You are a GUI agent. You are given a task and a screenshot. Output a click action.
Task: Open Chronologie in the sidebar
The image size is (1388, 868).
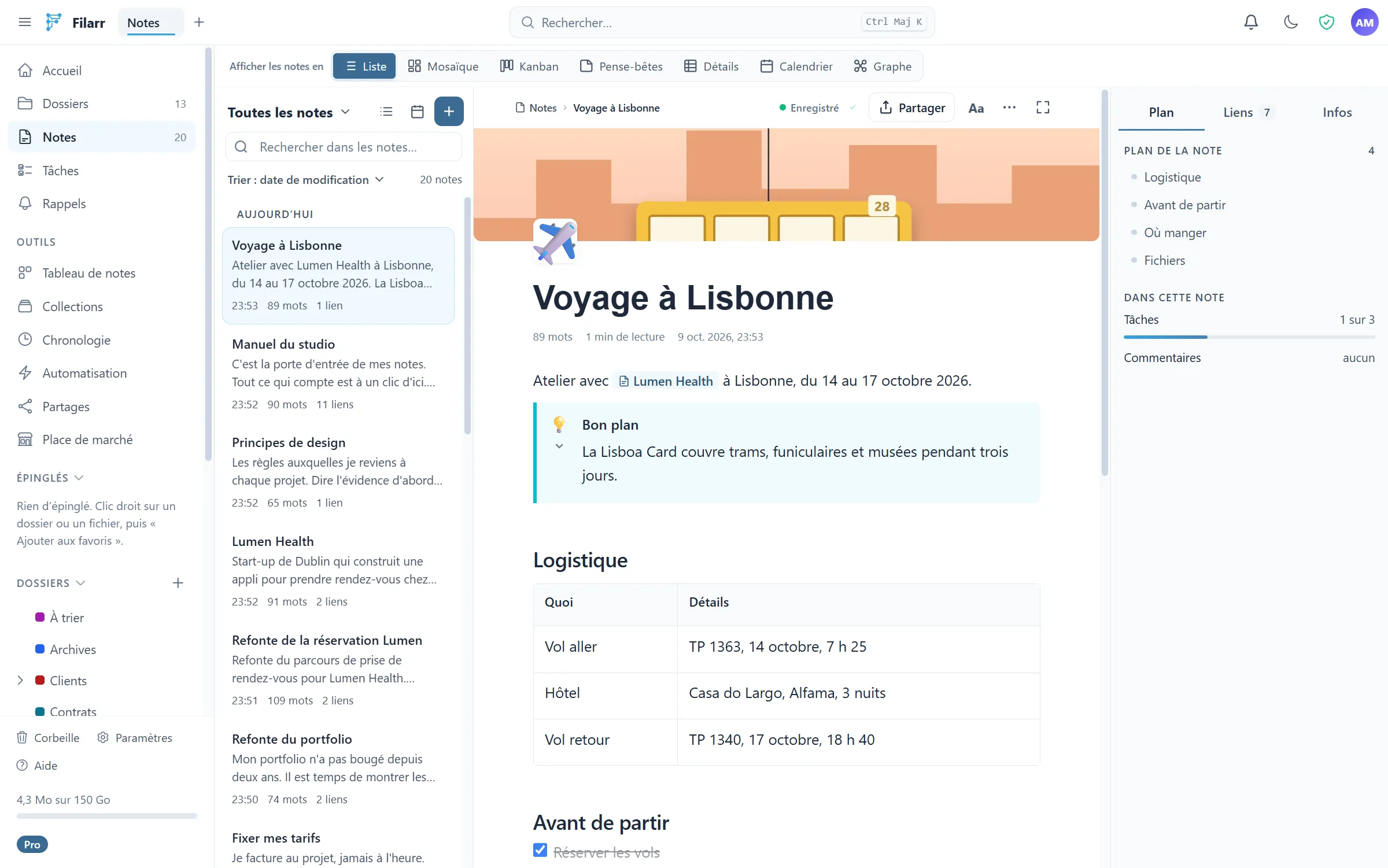(102, 339)
